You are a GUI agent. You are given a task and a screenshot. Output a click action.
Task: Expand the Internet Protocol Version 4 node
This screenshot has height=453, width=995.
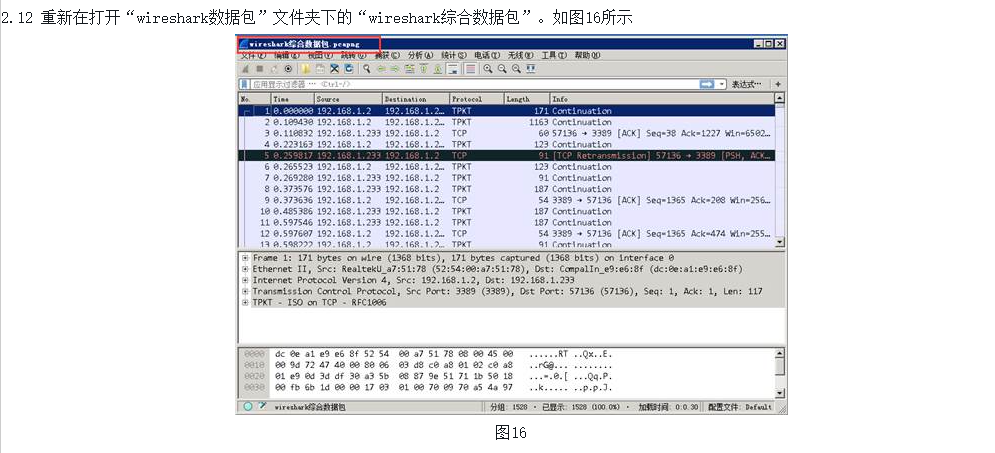click(x=245, y=280)
